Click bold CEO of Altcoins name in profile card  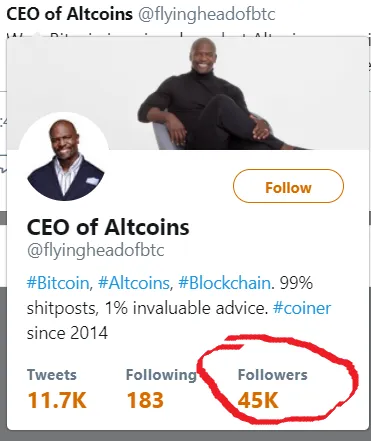[x=108, y=227]
